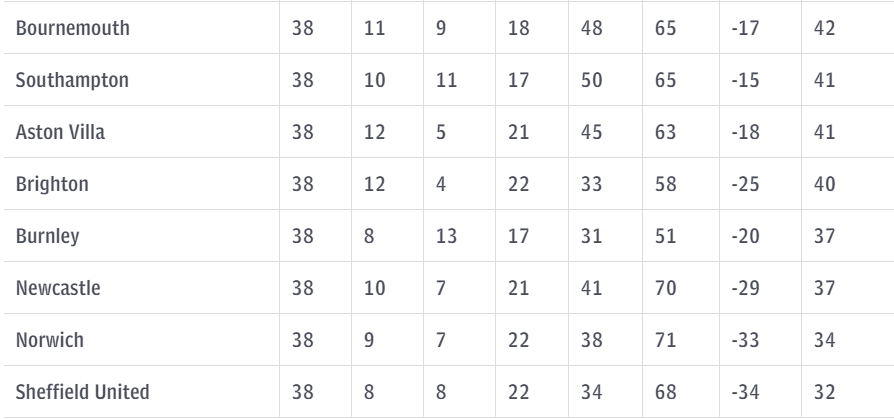Click Newcastle's goals conceded value 70

point(665,288)
